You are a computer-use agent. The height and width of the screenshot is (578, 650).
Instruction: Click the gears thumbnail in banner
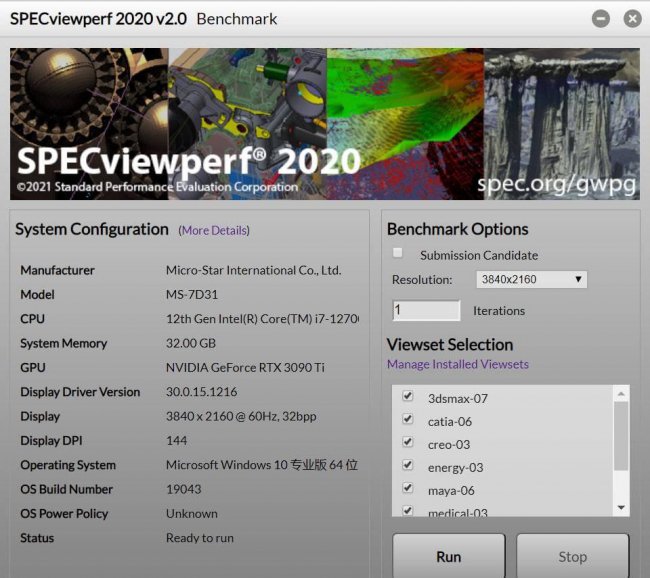pos(89,124)
